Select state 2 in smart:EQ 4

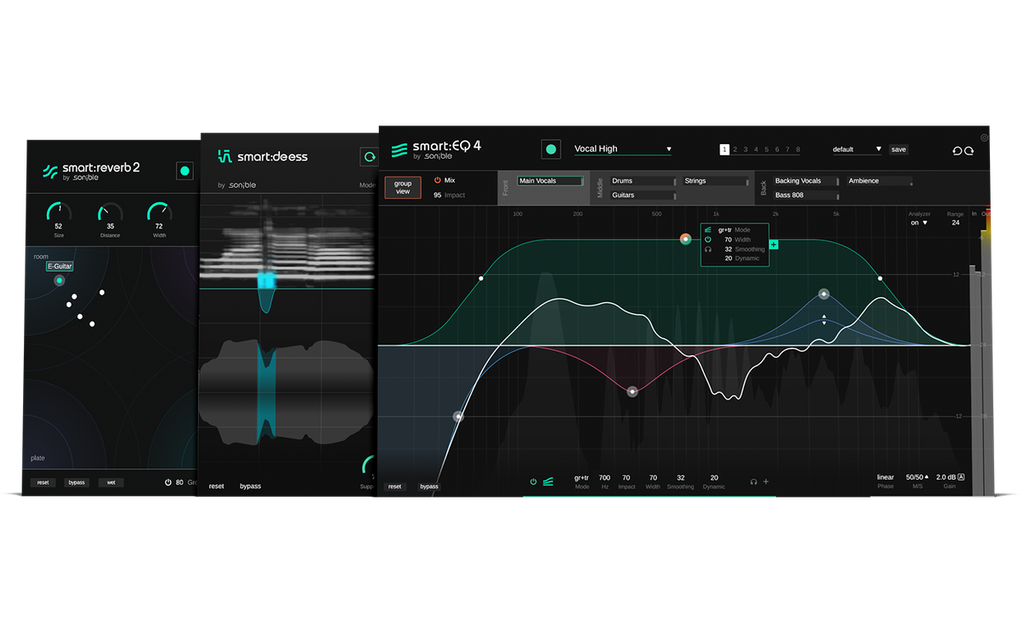pyautogui.click(x=735, y=150)
